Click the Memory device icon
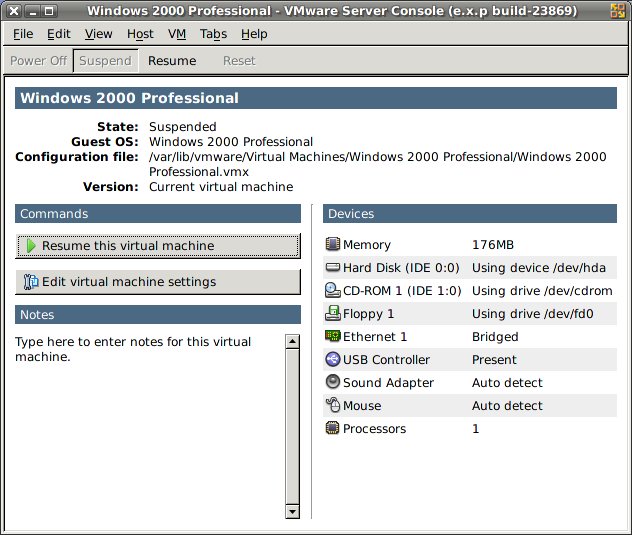Screen dimensions: 632x535 334,245
